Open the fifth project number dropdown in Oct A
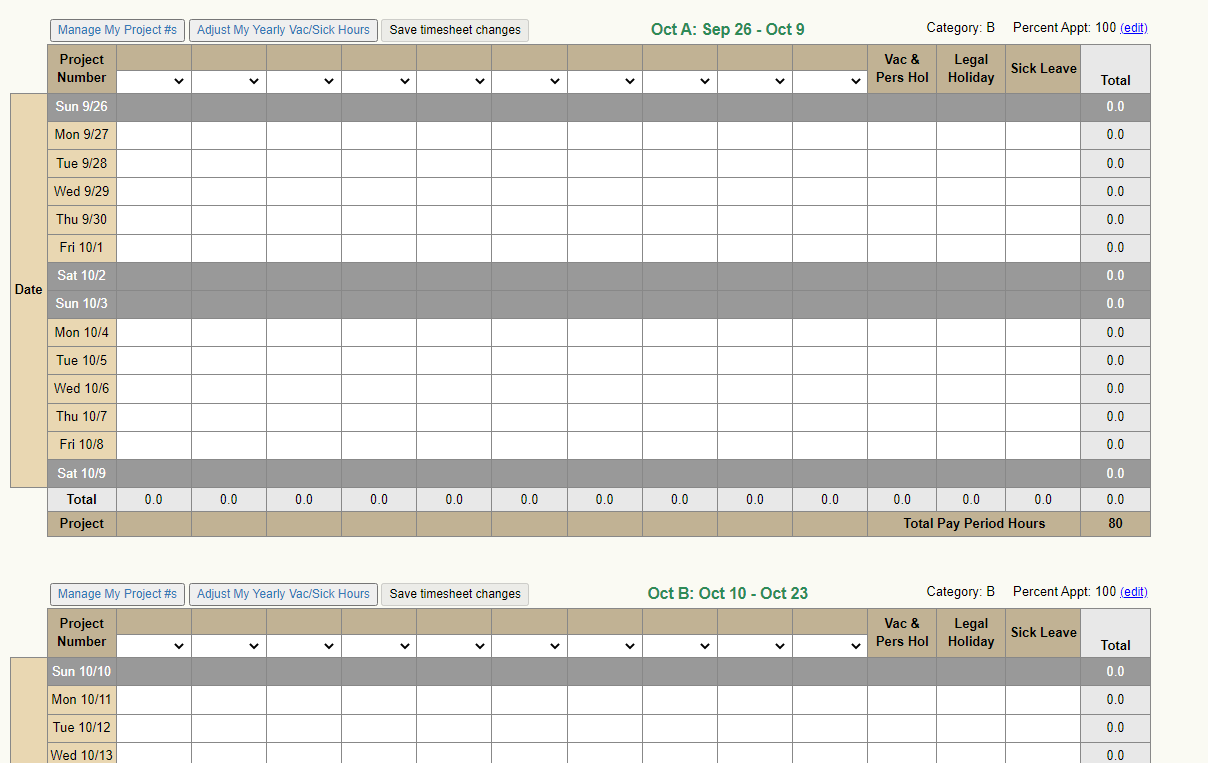This screenshot has height=763, width=1208. [x=454, y=82]
